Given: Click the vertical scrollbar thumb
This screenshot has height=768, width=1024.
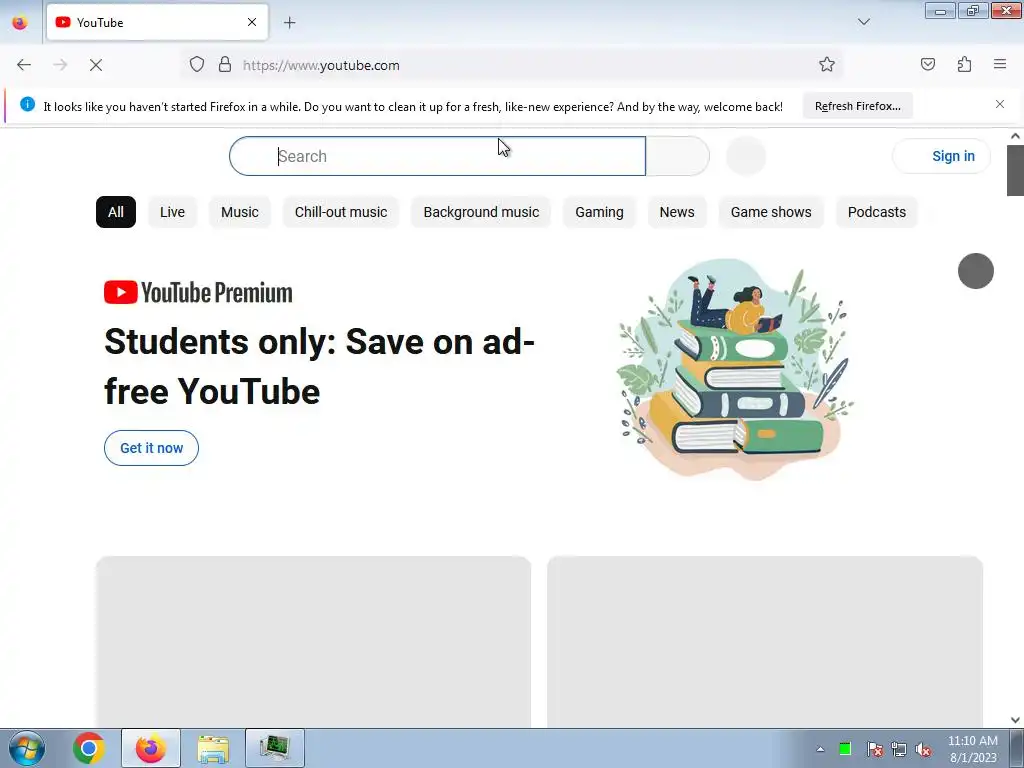Looking at the screenshot, I should coord(1015,170).
